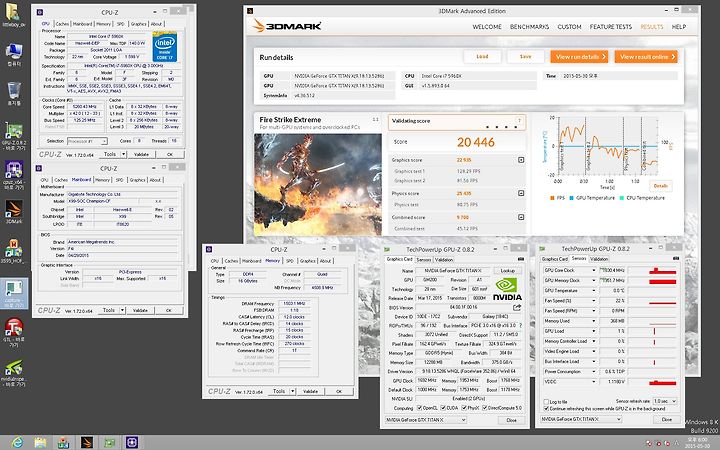Image resolution: width=720 pixels, height=450 pixels.
Task: Open 3DMark desktop shortcut icon
Action: (14, 209)
